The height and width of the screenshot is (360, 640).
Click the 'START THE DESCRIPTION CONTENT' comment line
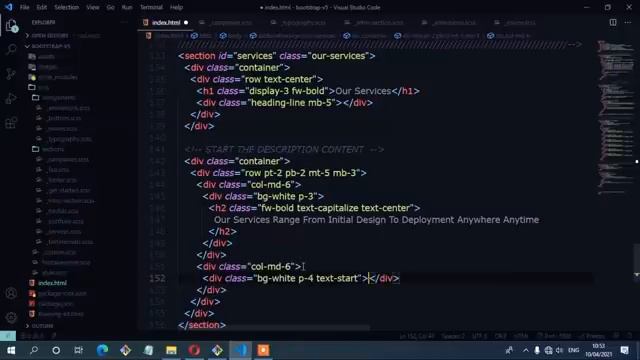(284, 149)
